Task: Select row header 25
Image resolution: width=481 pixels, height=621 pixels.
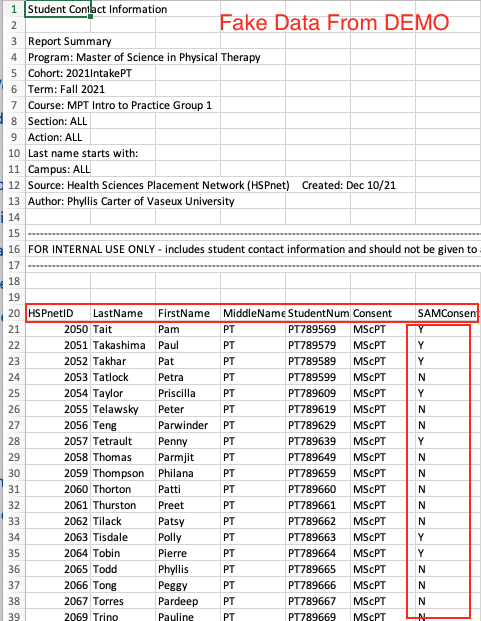Action: click(x=14, y=393)
